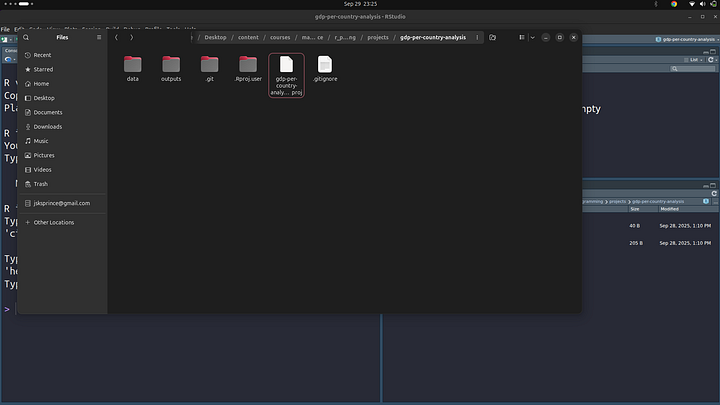This screenshot has height=405, width=720.
Task: Go to projects in the path bar
Action: click(x=378, y=37)
